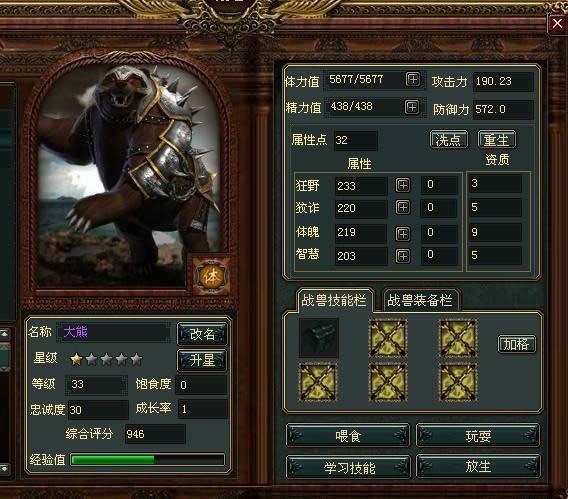Add a point to 智慧 attribute
The height and width of the screenshot is (499, 568).
tap(403, 256)
